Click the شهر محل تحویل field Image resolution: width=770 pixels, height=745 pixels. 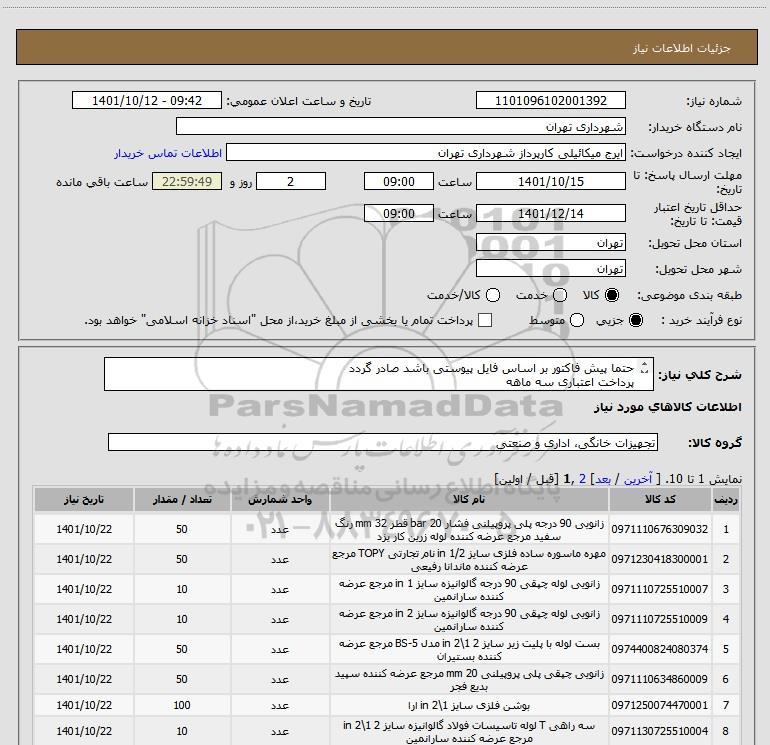pyautogui.click(x=550, y=269)
